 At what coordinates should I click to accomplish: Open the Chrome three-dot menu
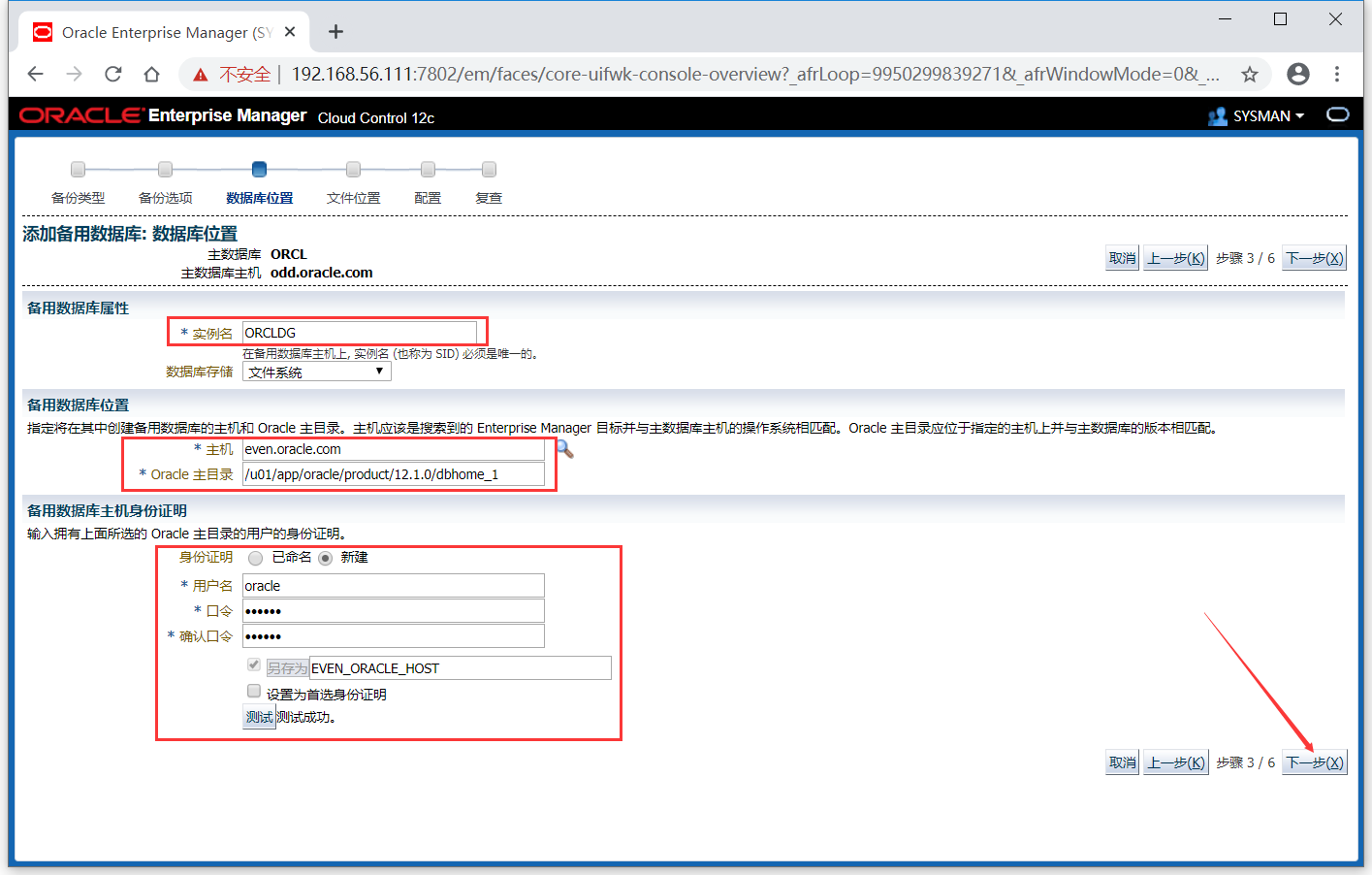1337,74
